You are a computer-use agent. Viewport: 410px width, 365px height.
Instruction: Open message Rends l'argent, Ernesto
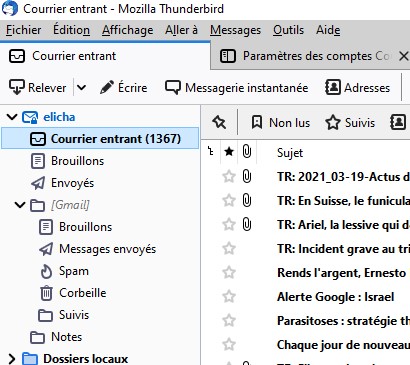(342, 273)
